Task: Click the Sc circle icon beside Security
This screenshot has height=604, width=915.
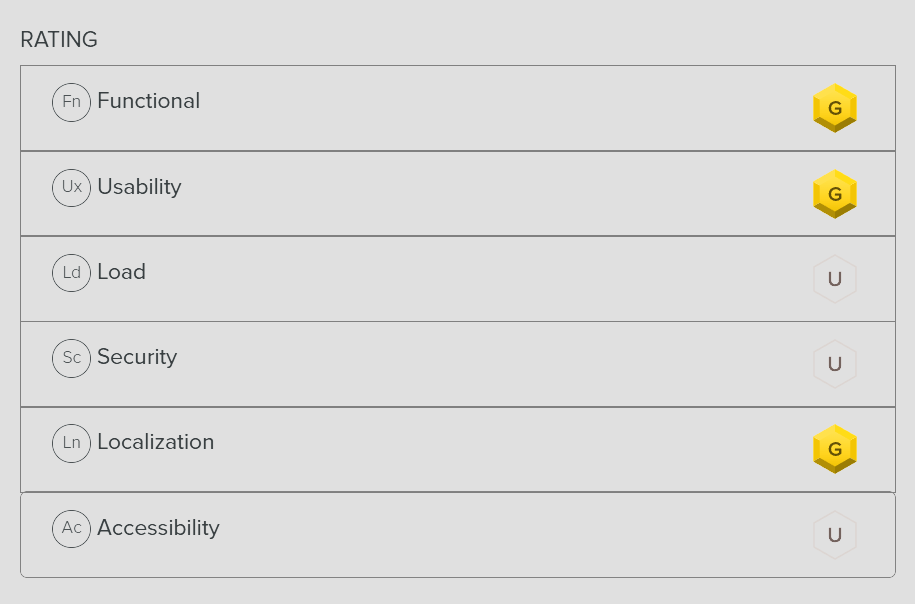Action: [71, 358]
